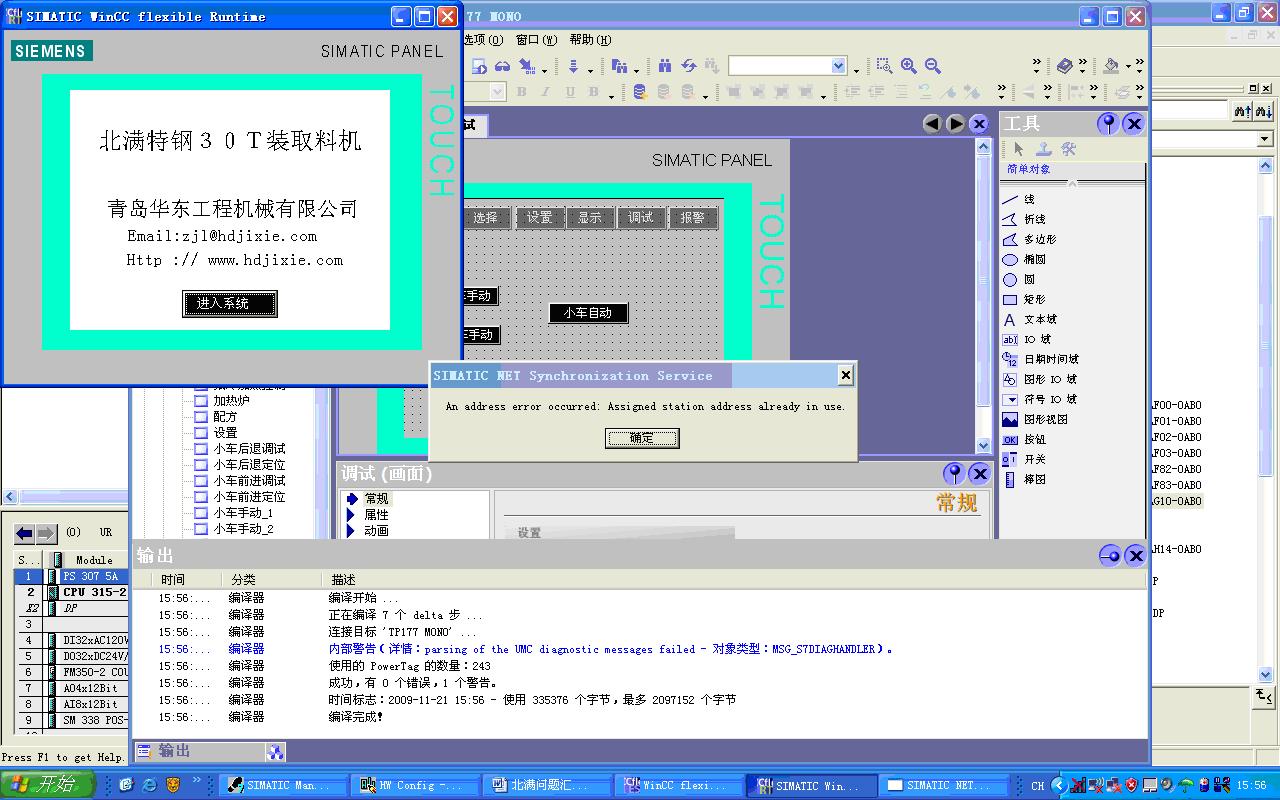The height and width of the screenshot is (800, 1280).
Task: Collapse the Simple Objects (简单对象) group
Action: (1072, 183)
